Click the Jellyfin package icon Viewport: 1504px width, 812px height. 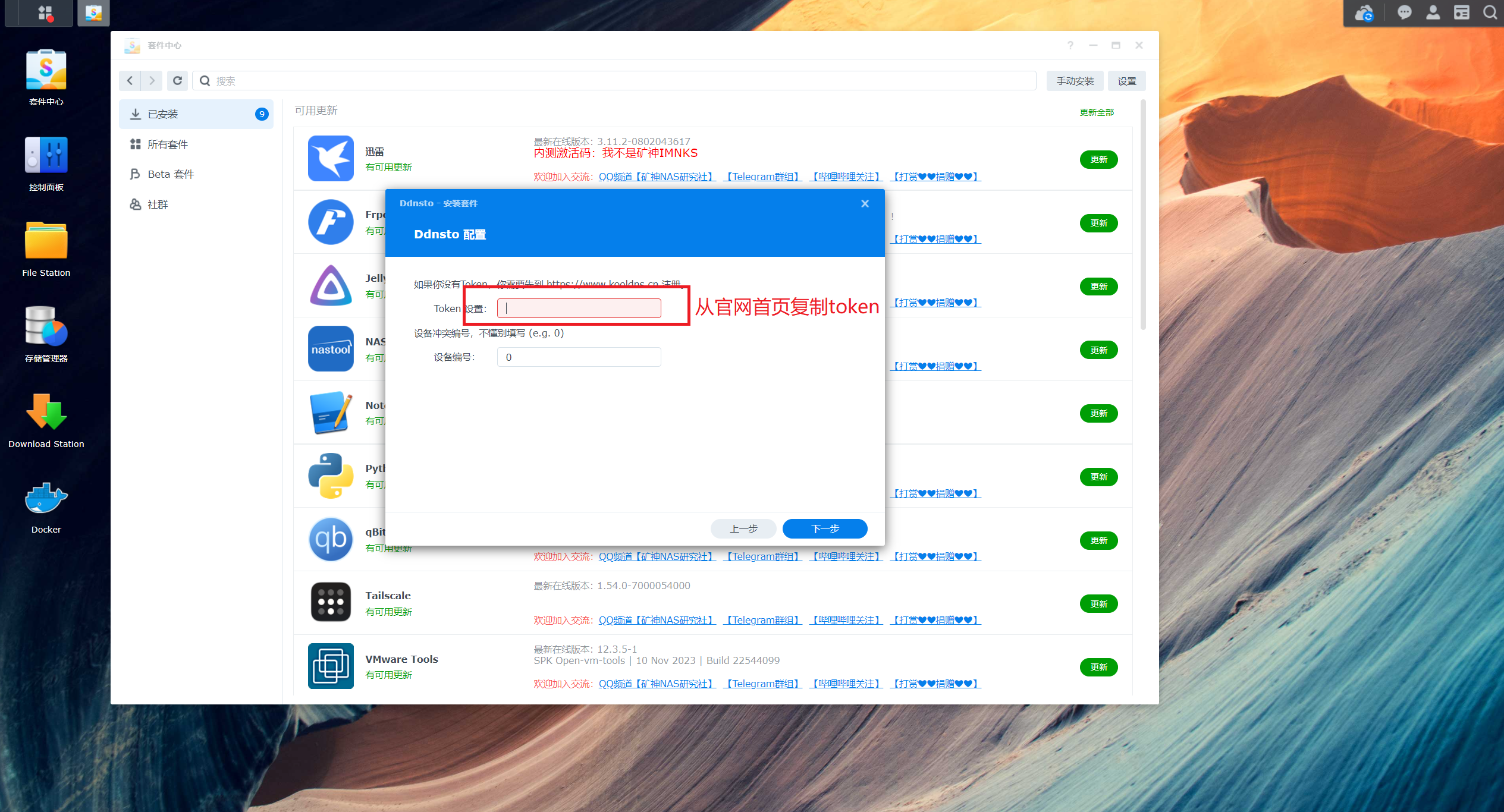(331, 286)
